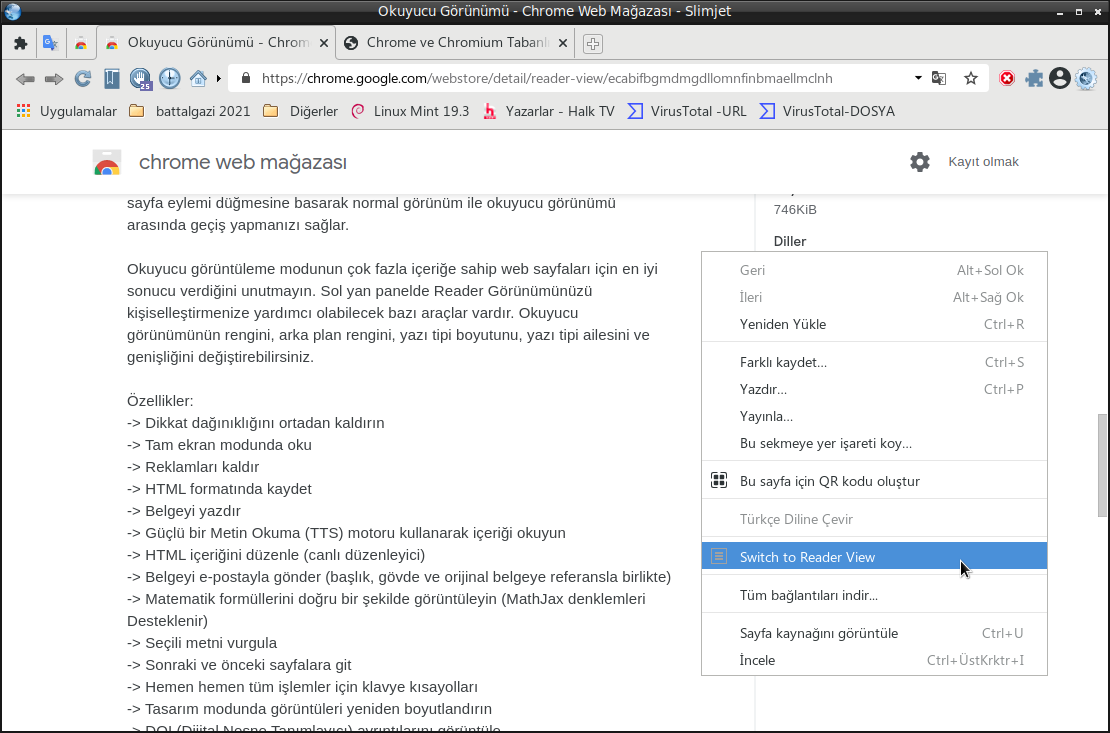Open the VirusTotal -URL bookmark
The height and width of the screenshot is (733, 1110).
(687, 111)
